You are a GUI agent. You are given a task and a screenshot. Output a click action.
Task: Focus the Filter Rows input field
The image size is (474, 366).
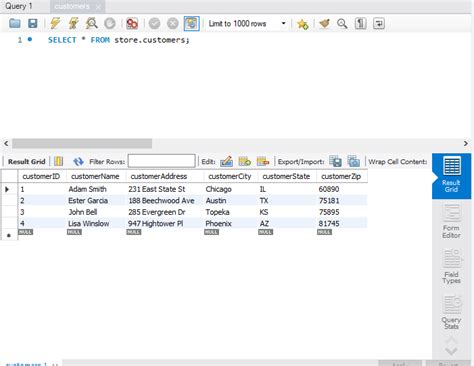point(162,161)
